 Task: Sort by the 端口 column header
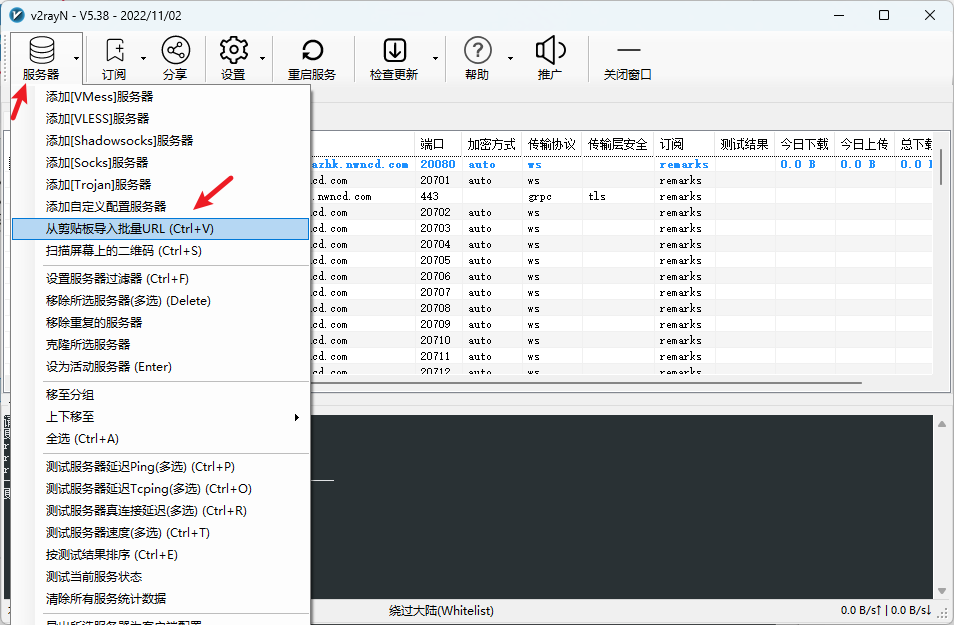click(438, 144)
